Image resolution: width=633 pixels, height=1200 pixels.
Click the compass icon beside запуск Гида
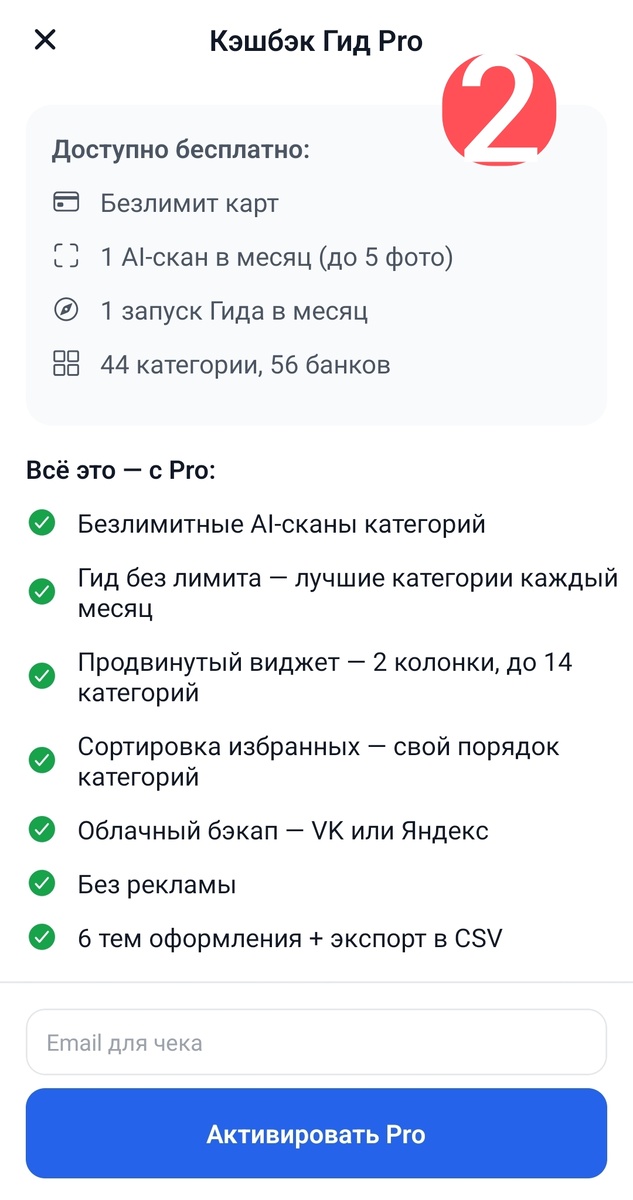[x=67, y=310]
